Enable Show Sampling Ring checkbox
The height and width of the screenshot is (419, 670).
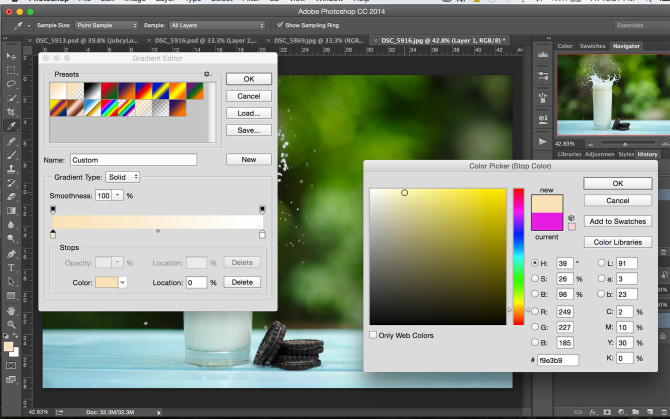[280, 25]
